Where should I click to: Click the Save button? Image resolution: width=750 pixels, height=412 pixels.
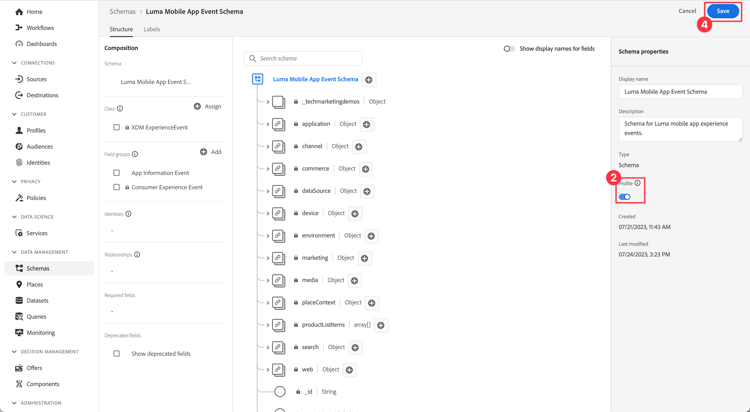coord(723,11)
